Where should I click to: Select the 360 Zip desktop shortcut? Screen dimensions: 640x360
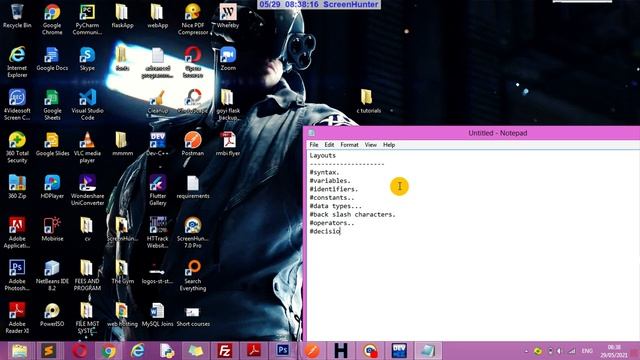[x=17, y=187]
